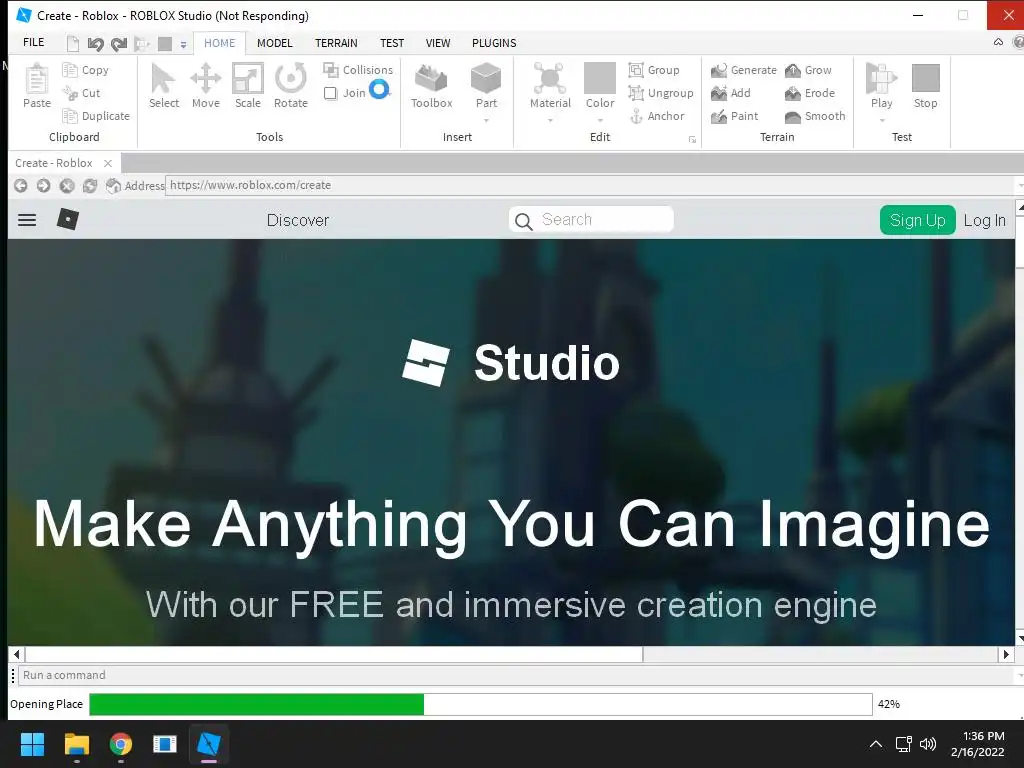The width and height of the screenshot is (1024, 768).
Task: Open File Explorer from taskbar
Action: pyautogui.click(x=76, y=744)
